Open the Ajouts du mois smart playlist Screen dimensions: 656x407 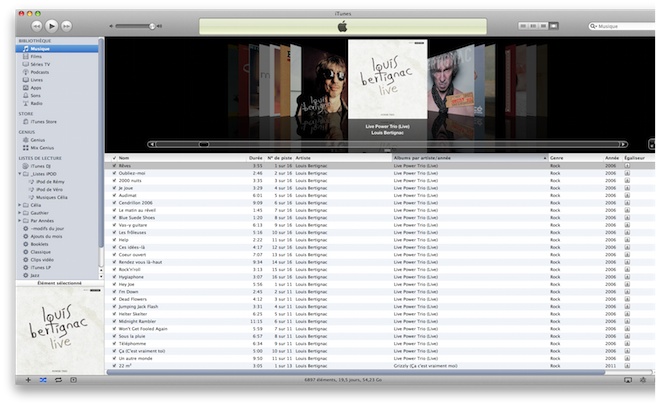coord(57,236)
